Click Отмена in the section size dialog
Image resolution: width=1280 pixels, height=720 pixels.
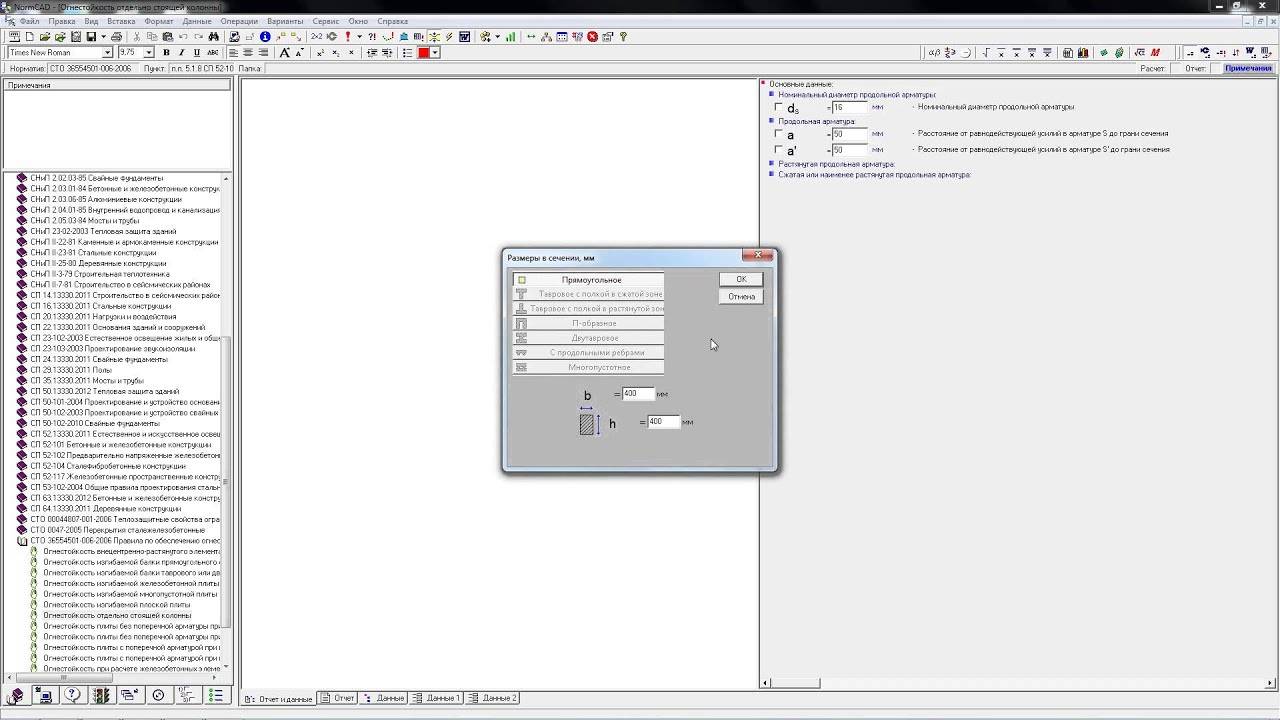741,296
